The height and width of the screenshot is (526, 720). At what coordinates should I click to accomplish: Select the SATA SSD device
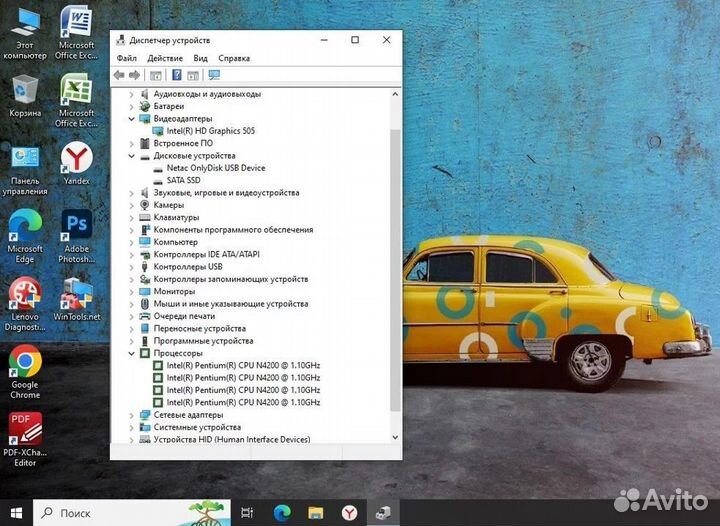click(184, 180)
